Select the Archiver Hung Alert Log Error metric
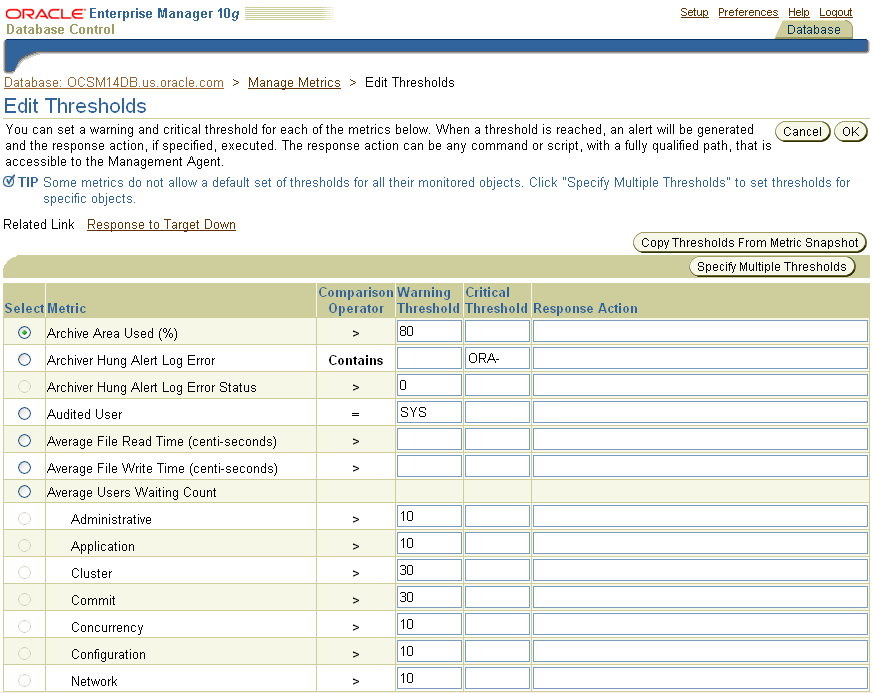The height and width of the screenshot is (693, 873). 23,358
